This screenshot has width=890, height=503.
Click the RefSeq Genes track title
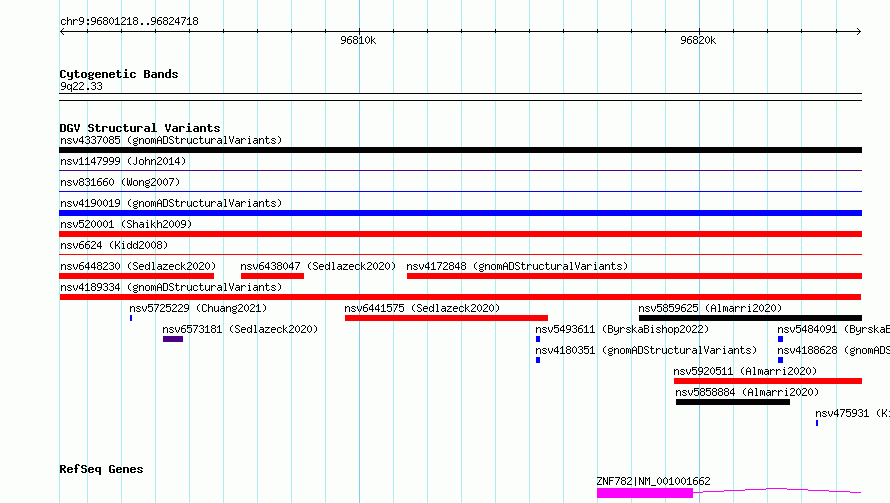[x=101, y=469]
